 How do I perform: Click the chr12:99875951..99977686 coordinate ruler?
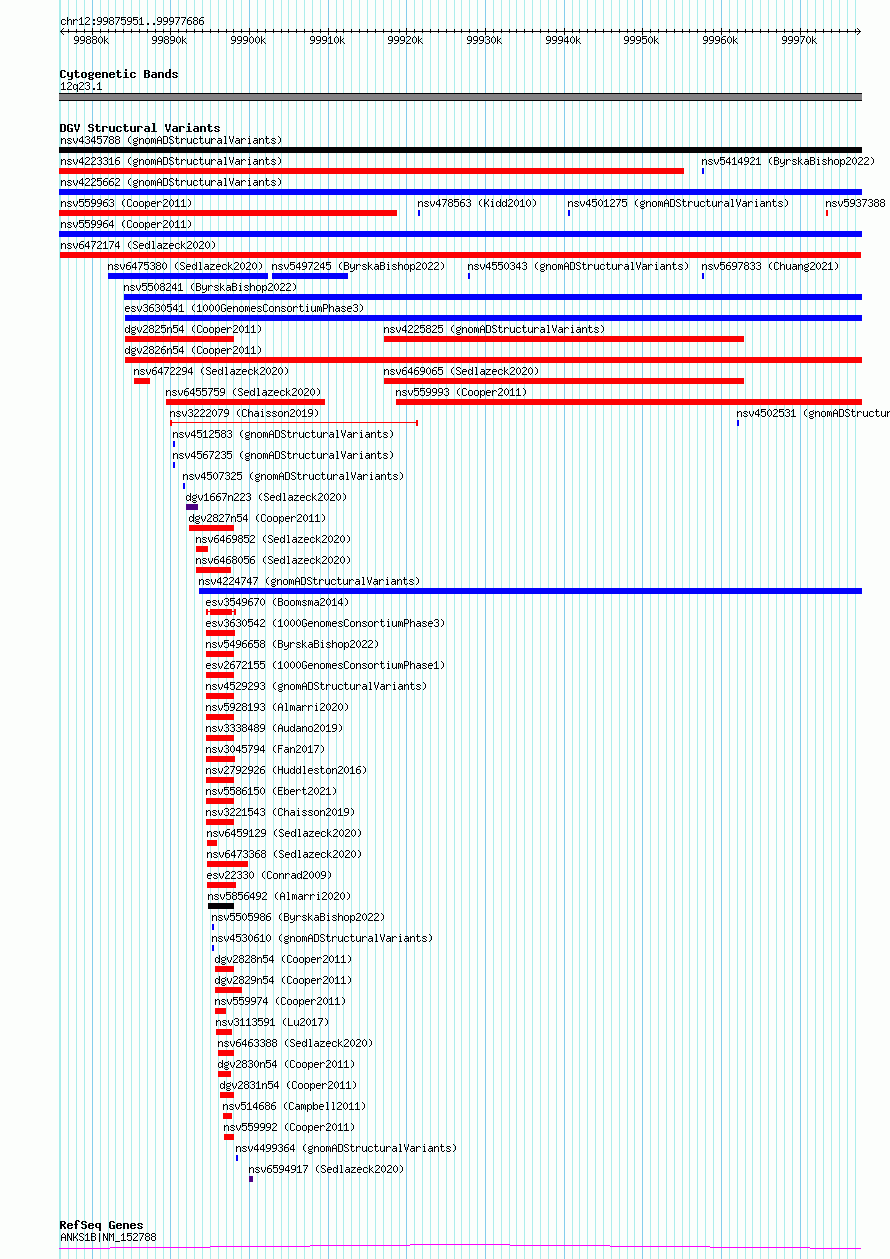coord(460,32)
